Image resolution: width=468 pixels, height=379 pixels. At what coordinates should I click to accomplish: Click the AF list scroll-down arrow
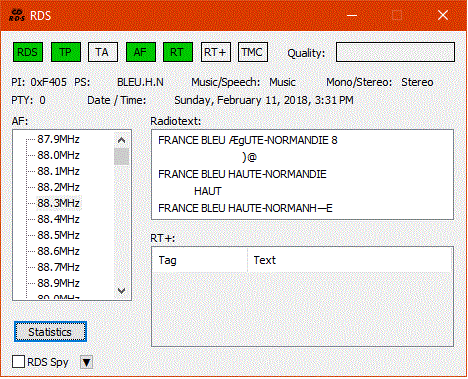tap(121, 291)
